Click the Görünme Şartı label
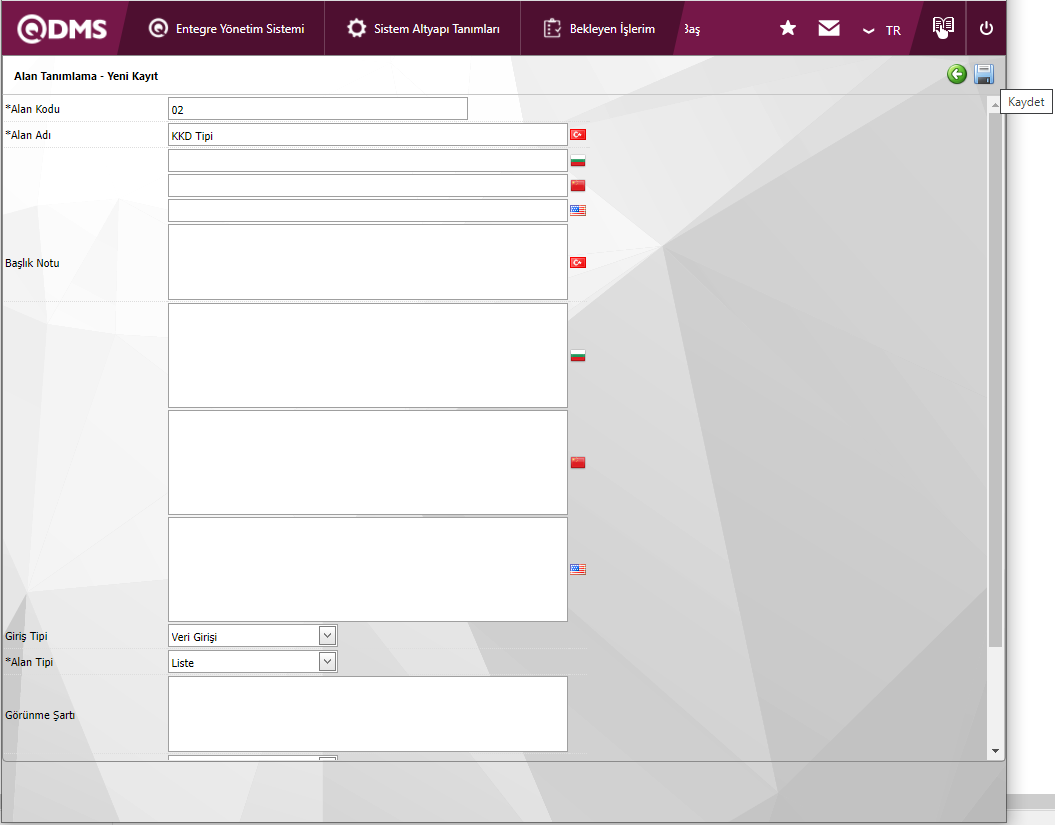Image resolution: width=1055 pixels, height=825 pixels. pyautogui.click(x=40, y=715)
